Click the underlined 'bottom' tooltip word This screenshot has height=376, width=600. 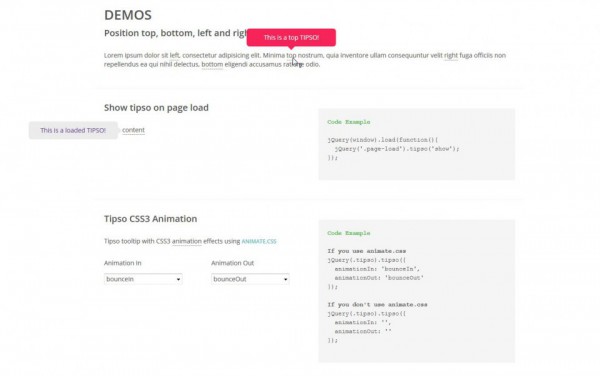point(212,65)
